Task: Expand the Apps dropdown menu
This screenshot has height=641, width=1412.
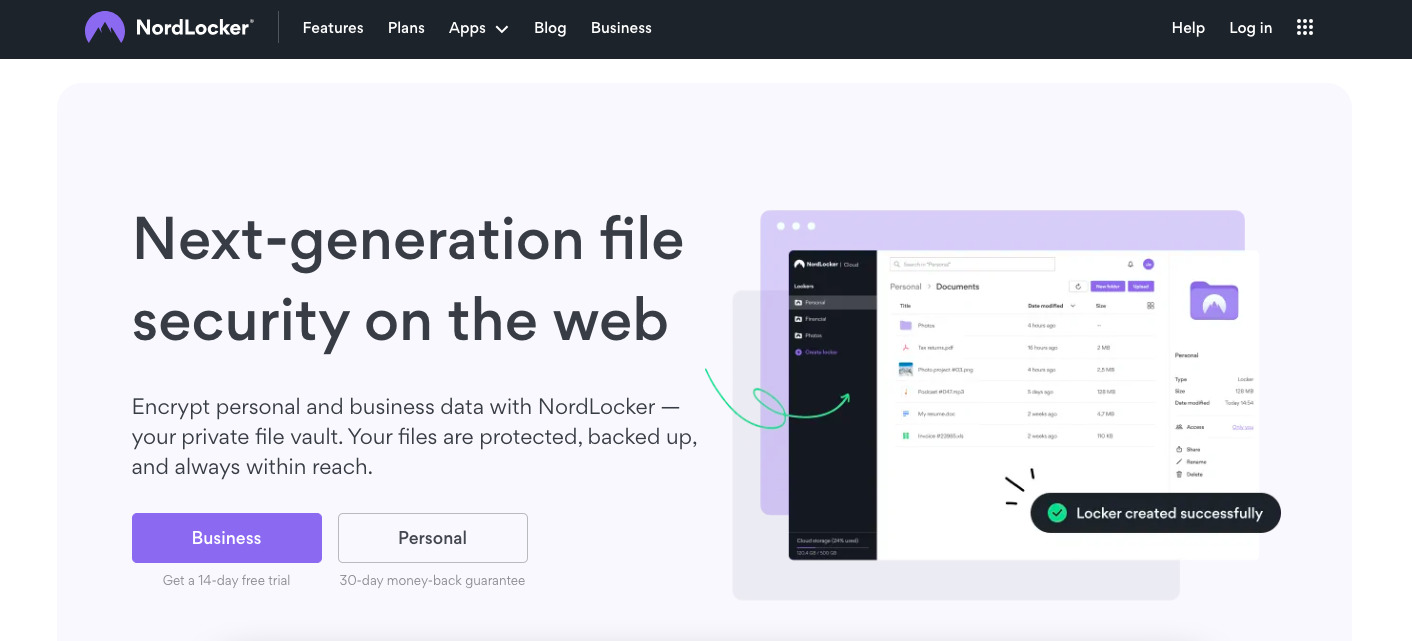Action: (x=478, y=28)
